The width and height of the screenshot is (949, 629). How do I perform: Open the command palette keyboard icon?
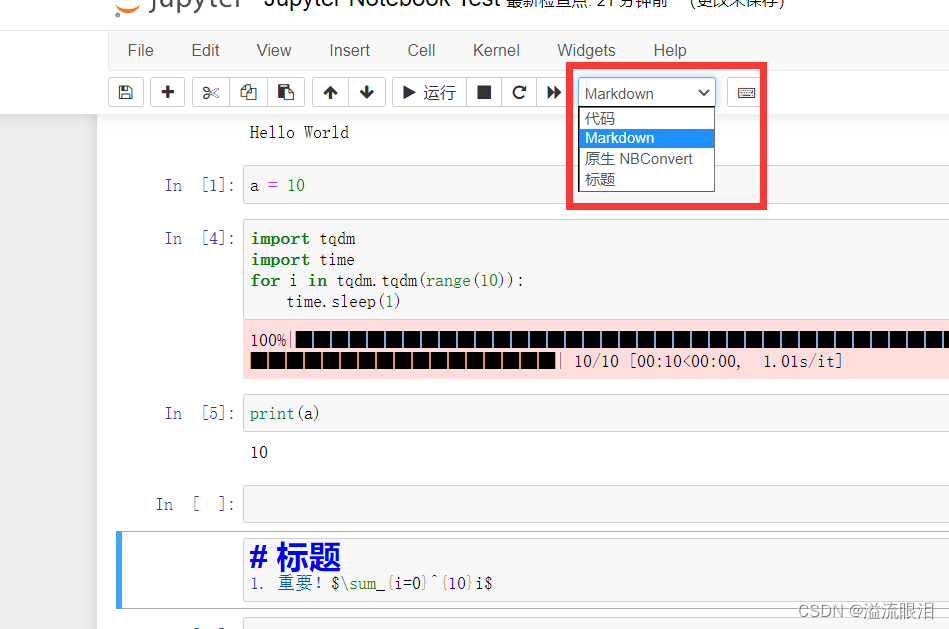click(746, 92)
